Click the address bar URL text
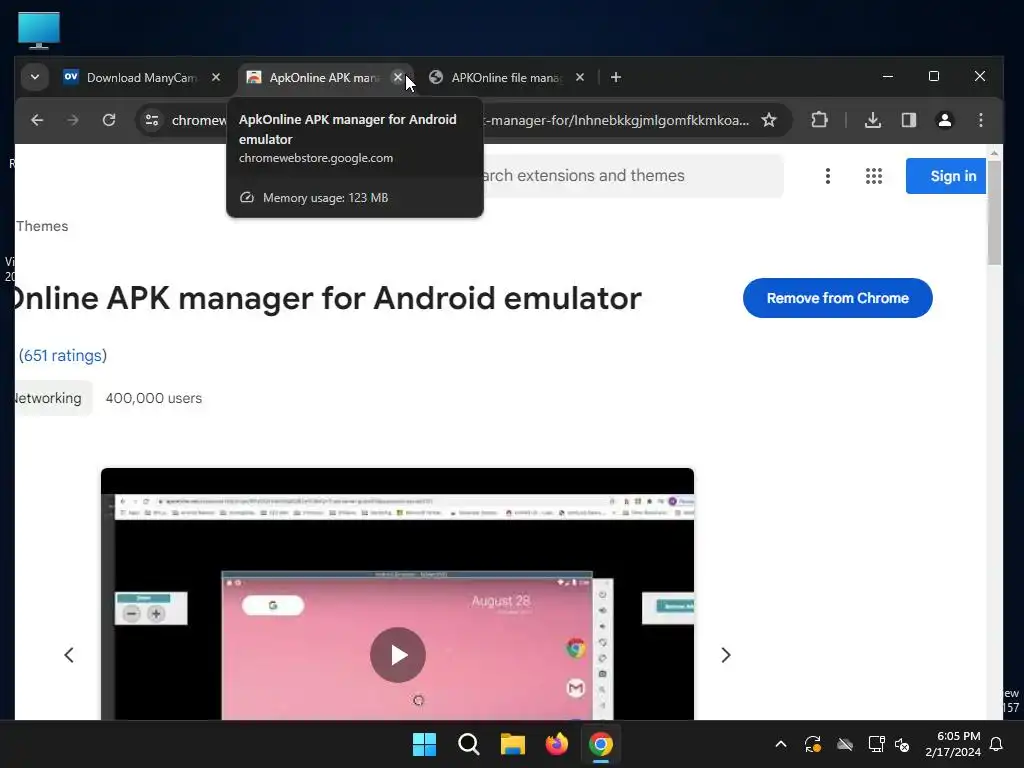 pos(616,120)
